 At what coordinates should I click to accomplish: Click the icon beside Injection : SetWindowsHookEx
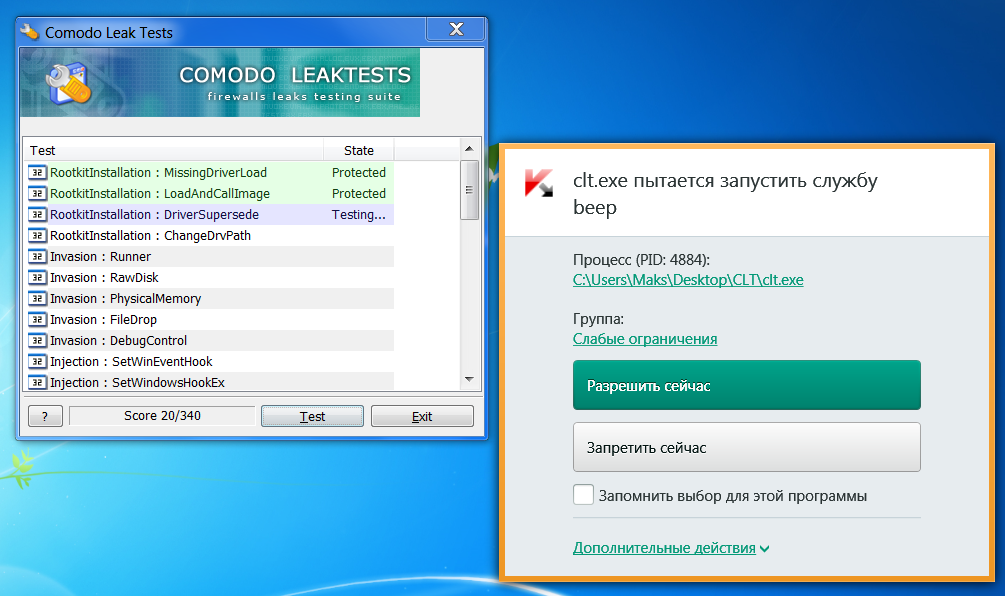tap(37, 383)
